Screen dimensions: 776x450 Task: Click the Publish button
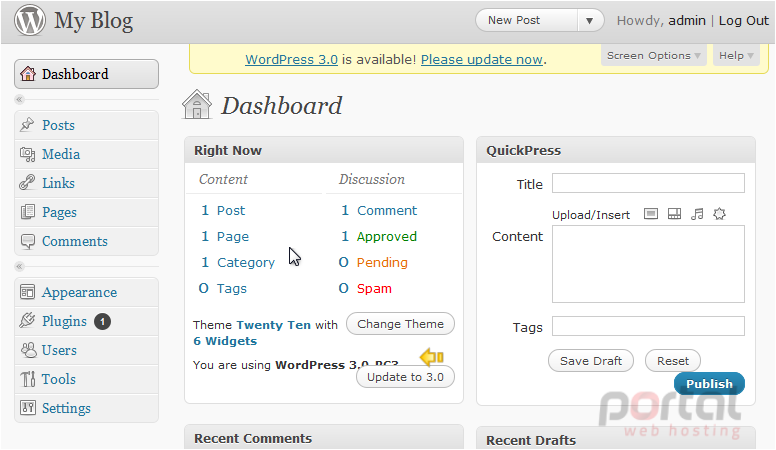pyautogui.click(x=709, y=384)
